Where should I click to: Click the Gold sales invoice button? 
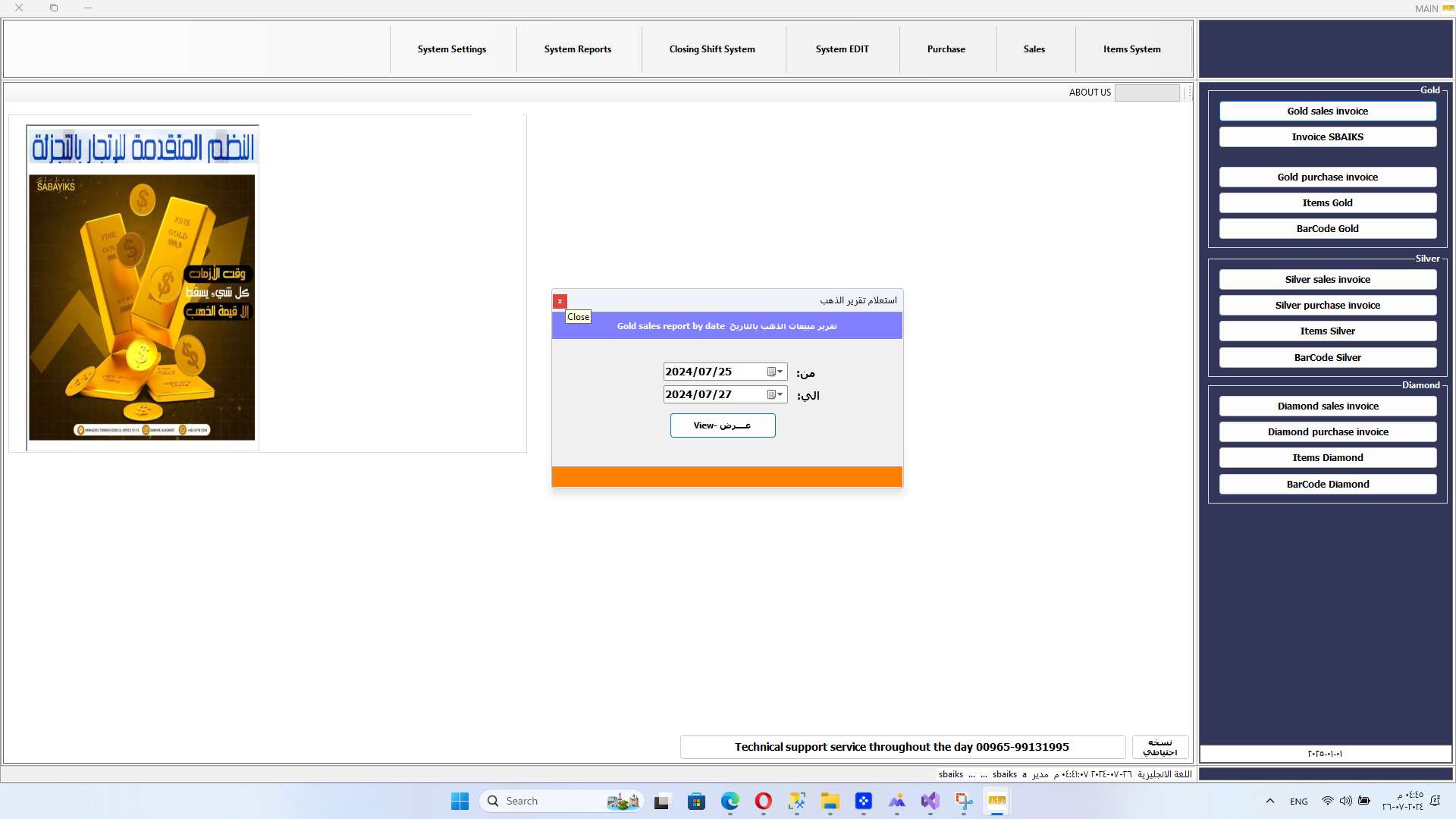(x=1327, y=111)
